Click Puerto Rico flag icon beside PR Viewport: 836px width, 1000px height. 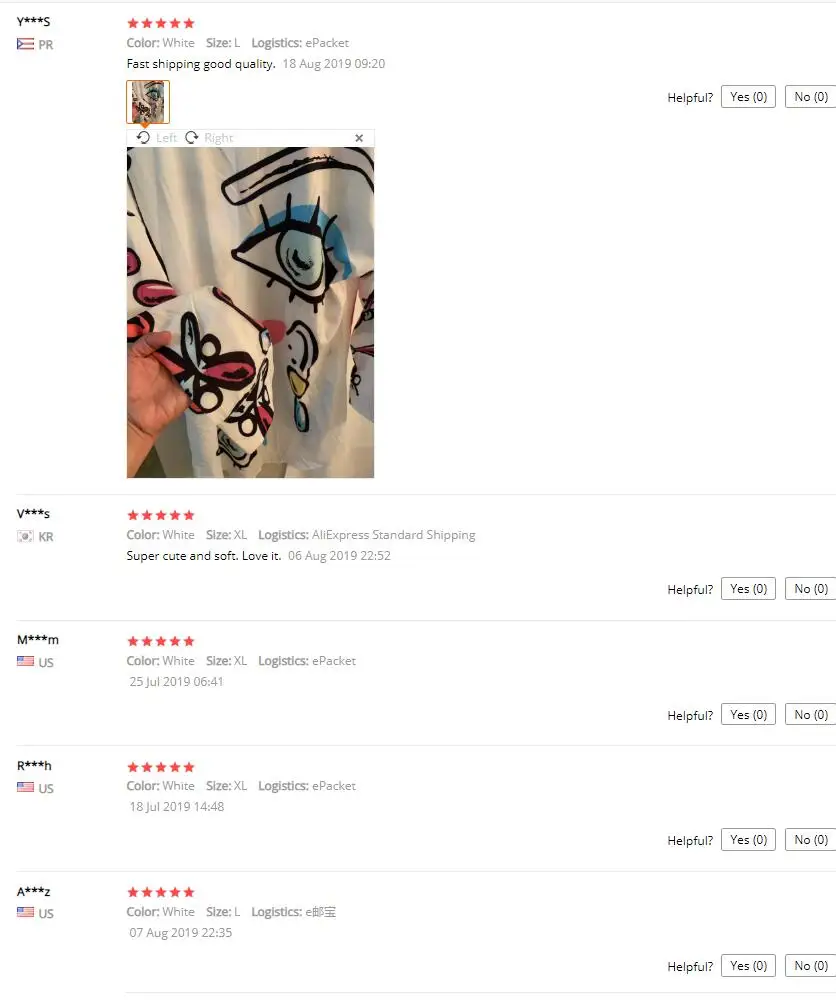[26, 44]
